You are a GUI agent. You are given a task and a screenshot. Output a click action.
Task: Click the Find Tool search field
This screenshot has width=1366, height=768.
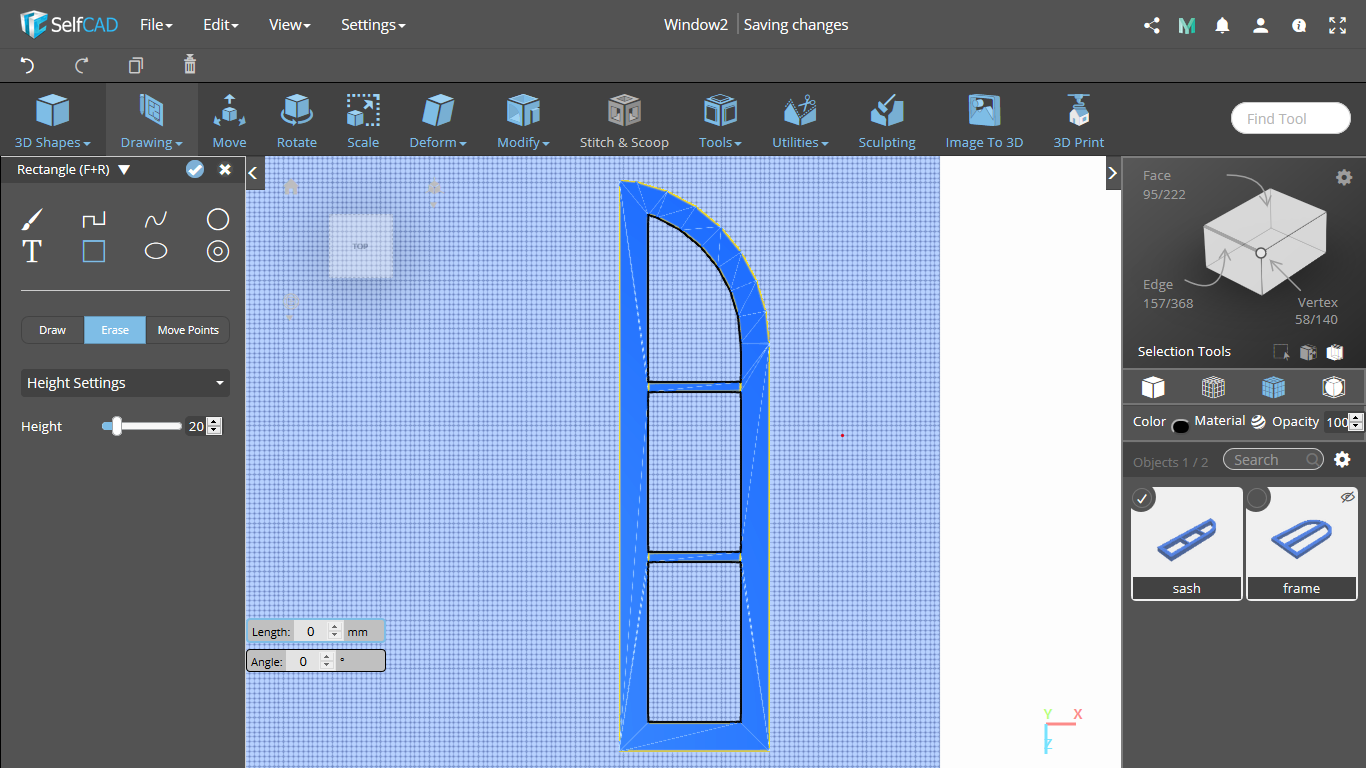point(1291,118)
